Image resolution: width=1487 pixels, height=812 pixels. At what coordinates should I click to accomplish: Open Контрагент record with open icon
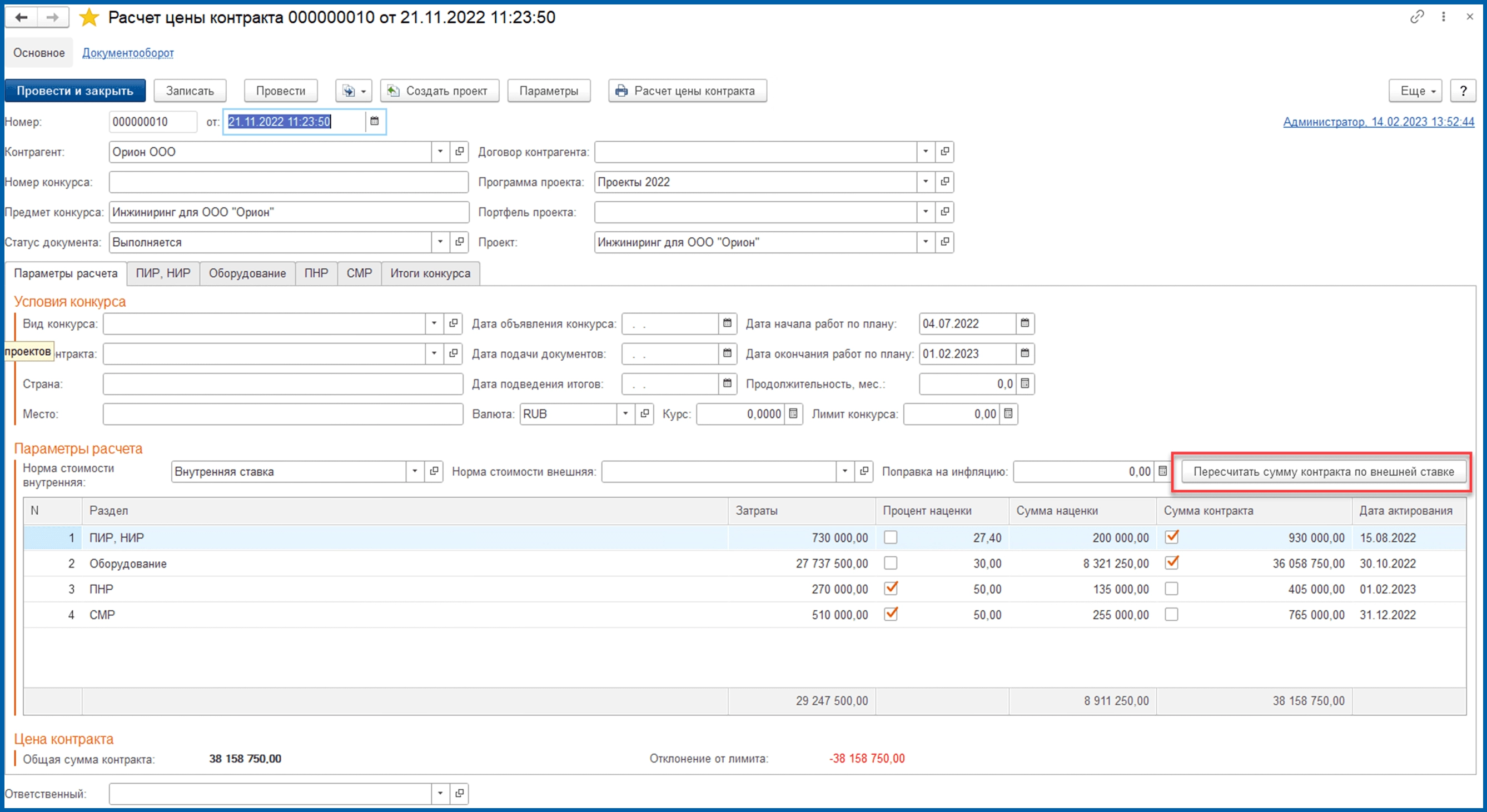click(x=460, y=152)
